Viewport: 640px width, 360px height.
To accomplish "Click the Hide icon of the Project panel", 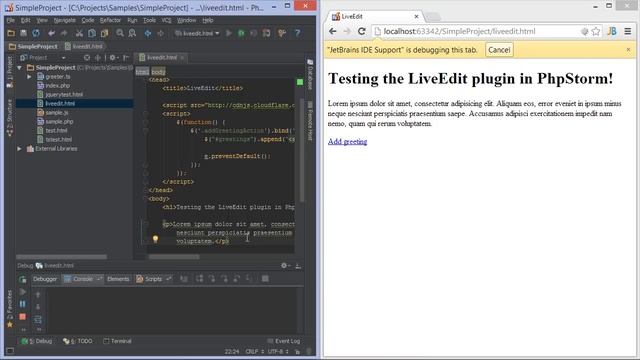I will pos(126,58).
